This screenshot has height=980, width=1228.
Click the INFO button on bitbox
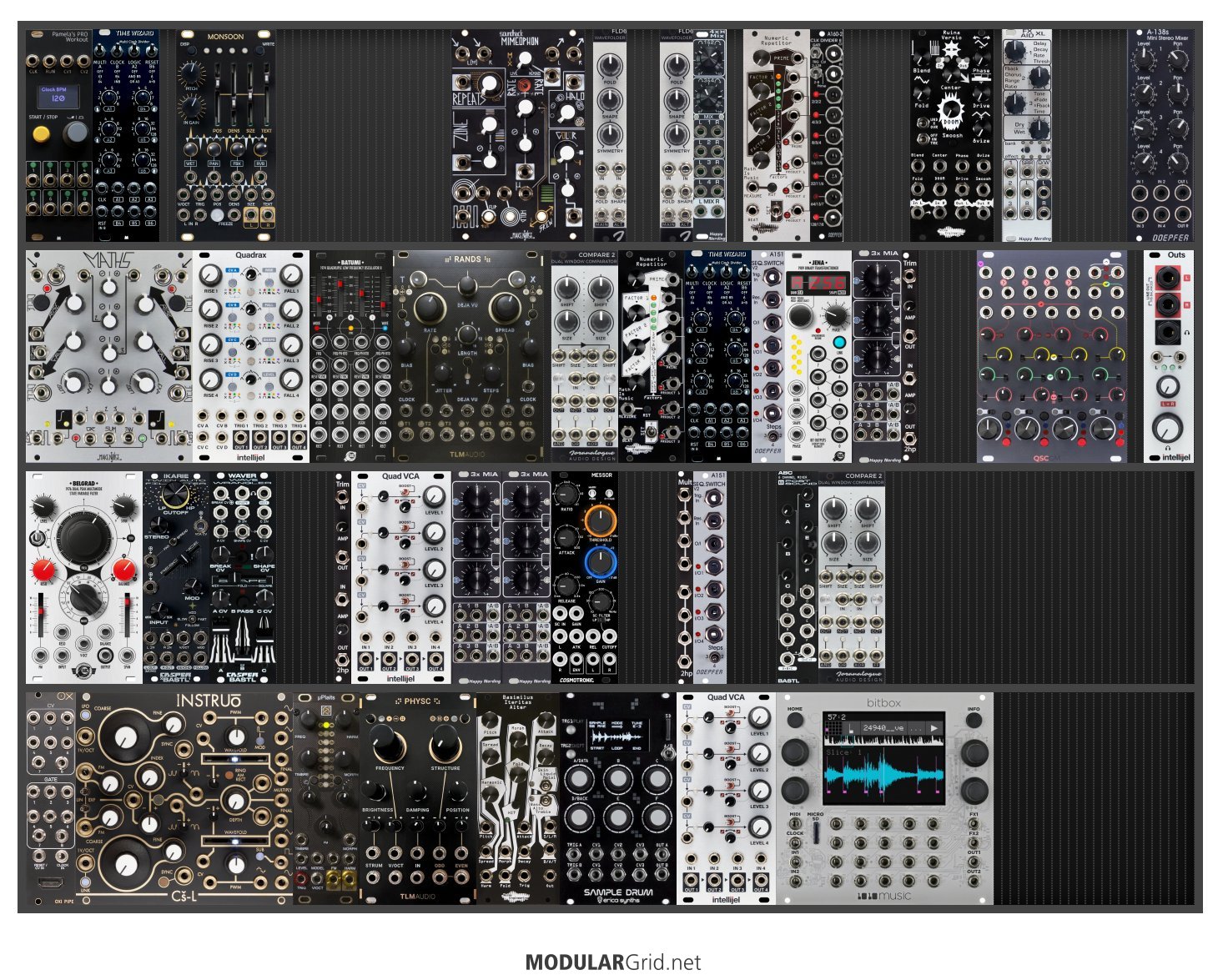(974, 721)
